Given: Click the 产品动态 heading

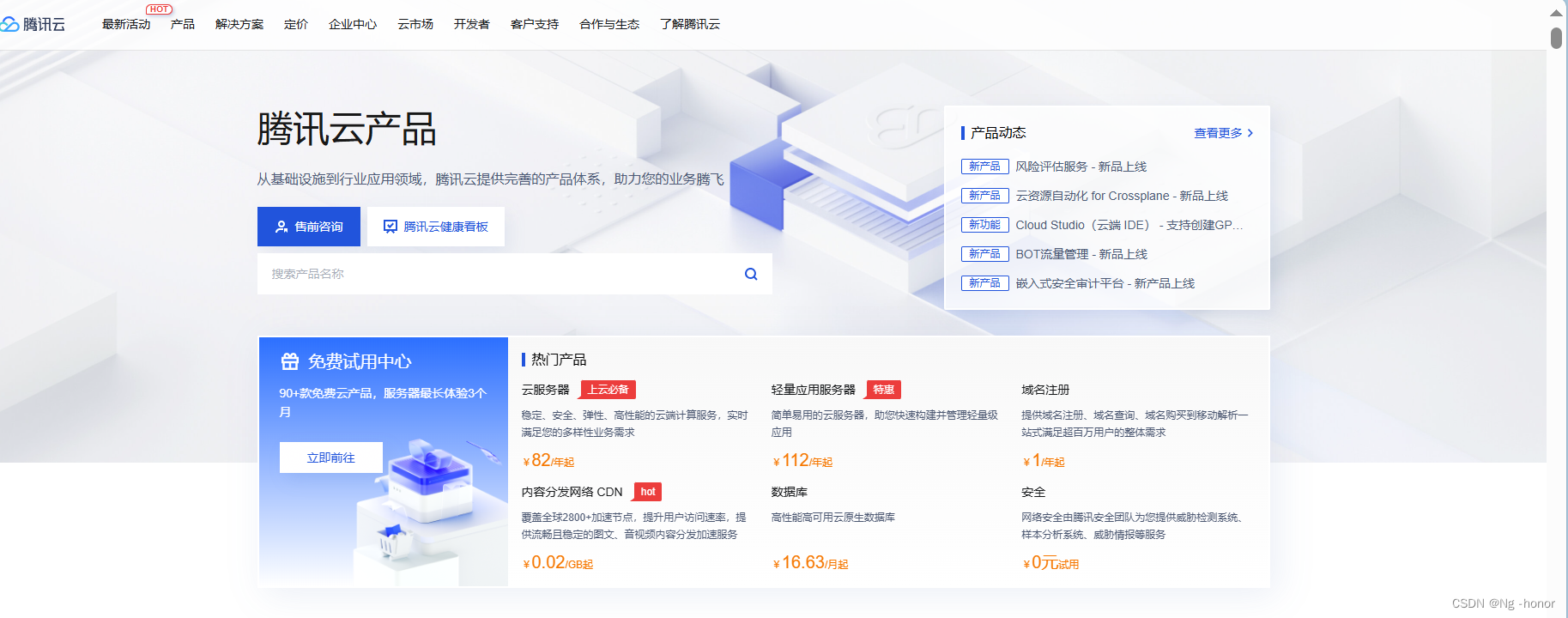Looking at the screenshot, I should tap(998, 133).
